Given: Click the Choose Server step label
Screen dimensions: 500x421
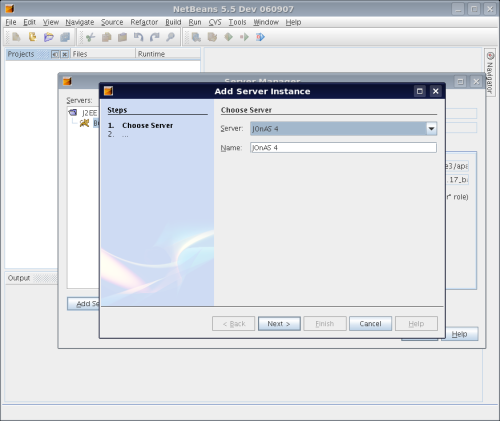Looking at the screenshot, I should coord(147,126).
